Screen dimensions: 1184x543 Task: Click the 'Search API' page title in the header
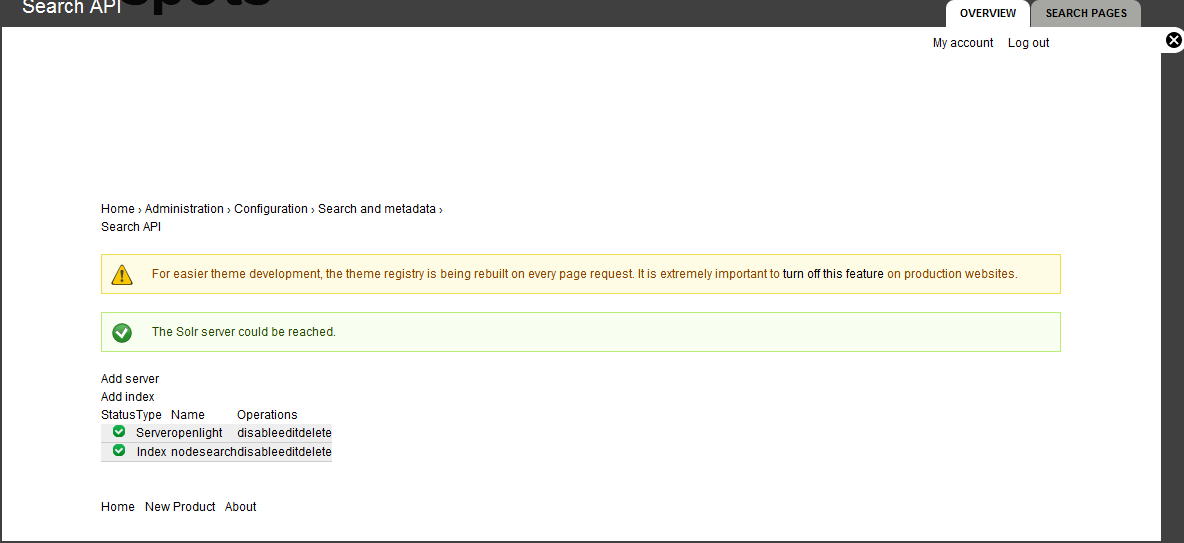tap(72, 8)
